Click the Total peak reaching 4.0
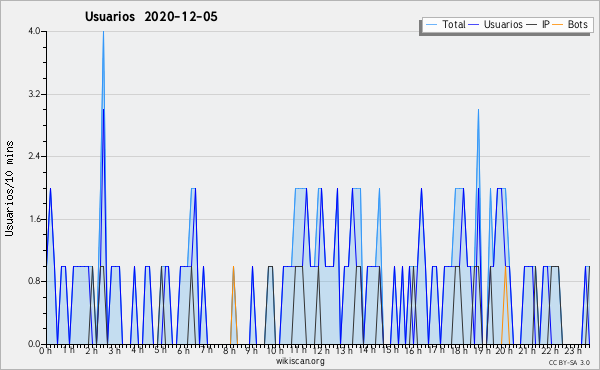 [103, 32]
